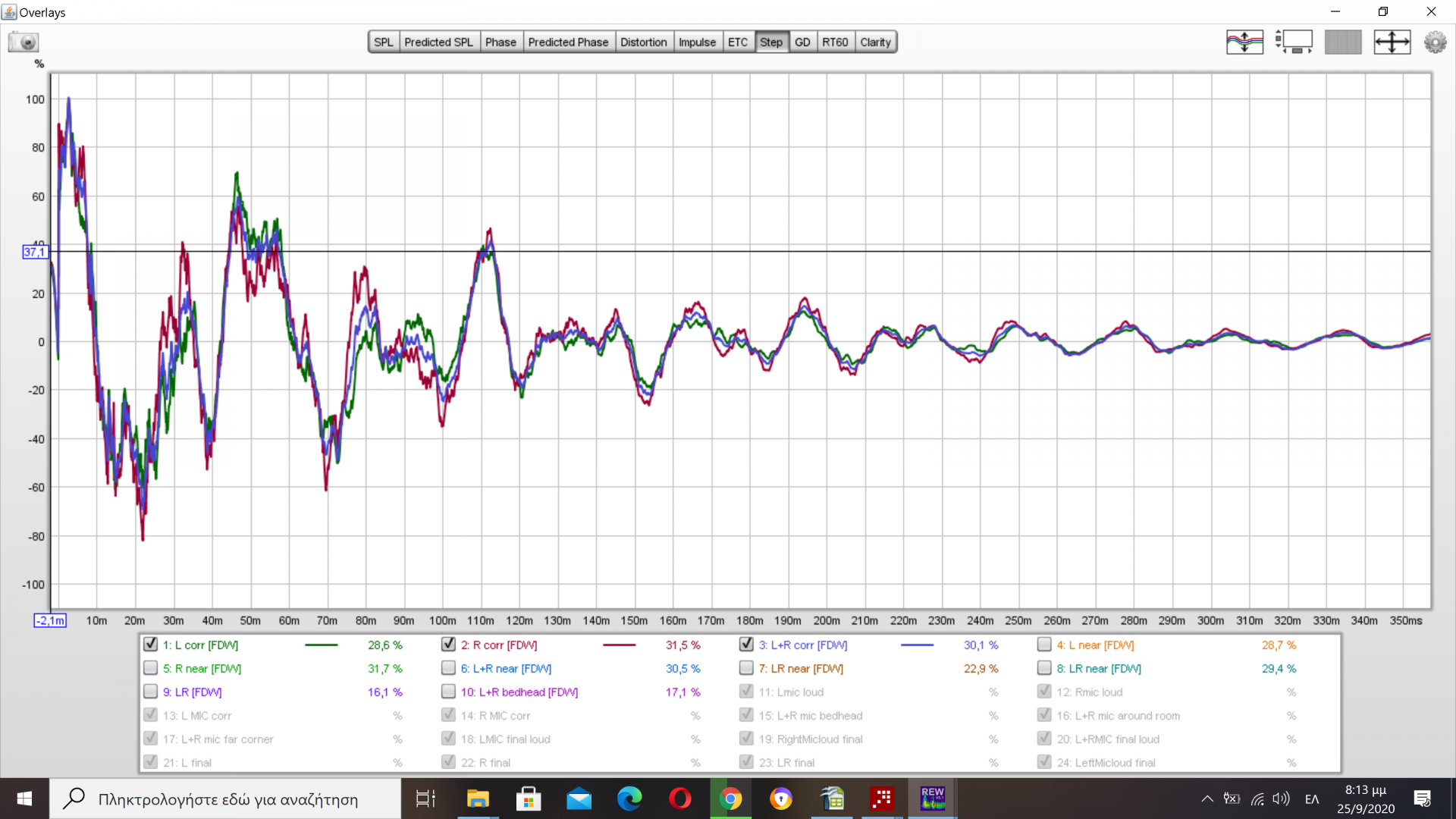Open File Explorer from the taskbar
This screenshot has height=819, width=1456.
[478, 799]
